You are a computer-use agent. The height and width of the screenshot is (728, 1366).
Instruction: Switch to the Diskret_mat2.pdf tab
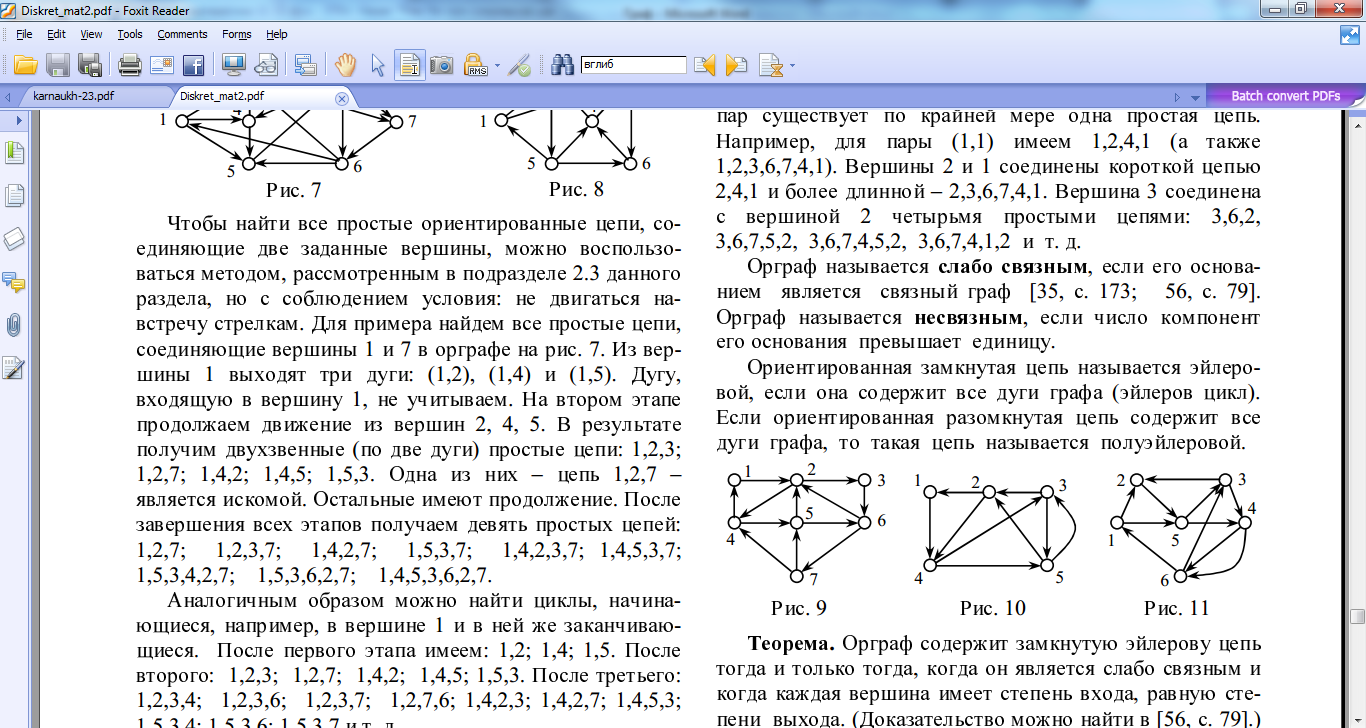[x=222, y=96]
